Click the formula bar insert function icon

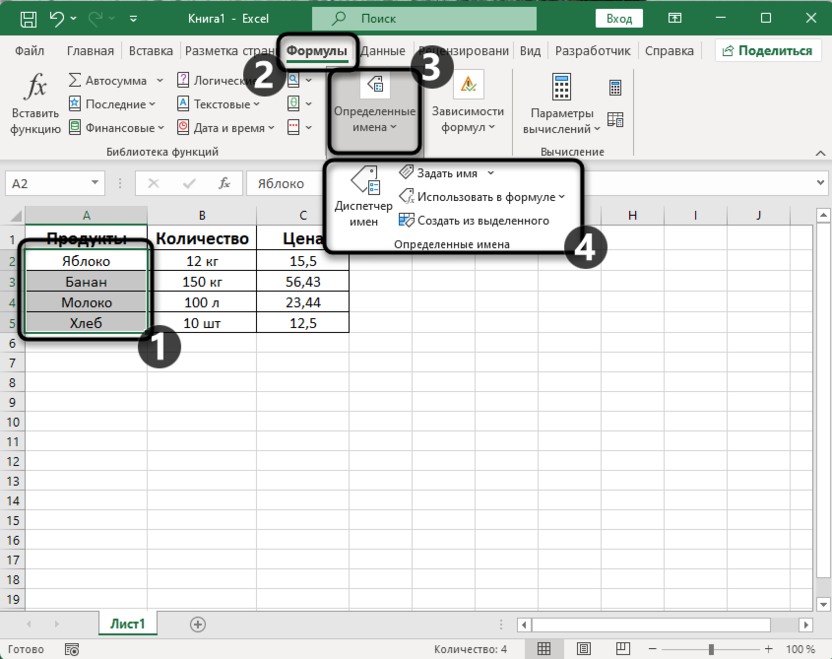[x=224, y=184]
